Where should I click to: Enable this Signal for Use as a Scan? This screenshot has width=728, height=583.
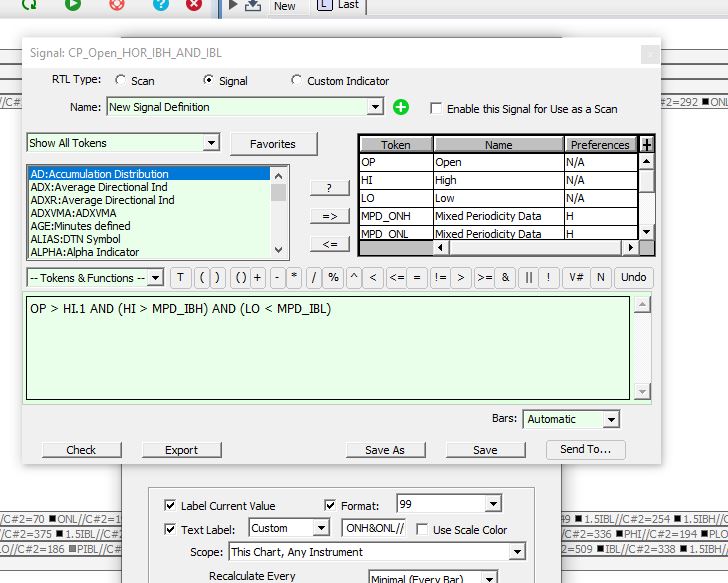coord(436,108)
